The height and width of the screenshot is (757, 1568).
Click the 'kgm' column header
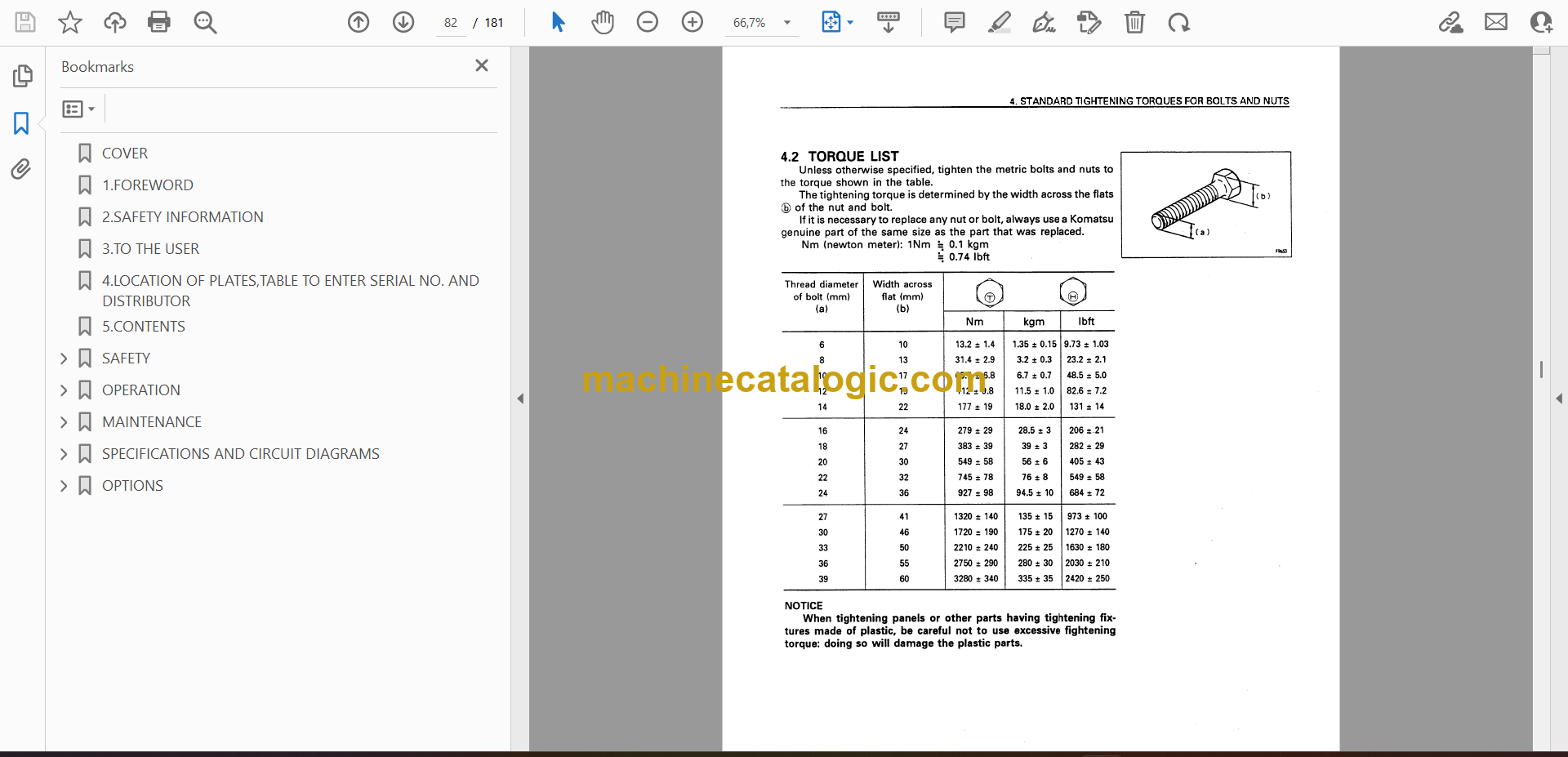tap(1033, 322)
